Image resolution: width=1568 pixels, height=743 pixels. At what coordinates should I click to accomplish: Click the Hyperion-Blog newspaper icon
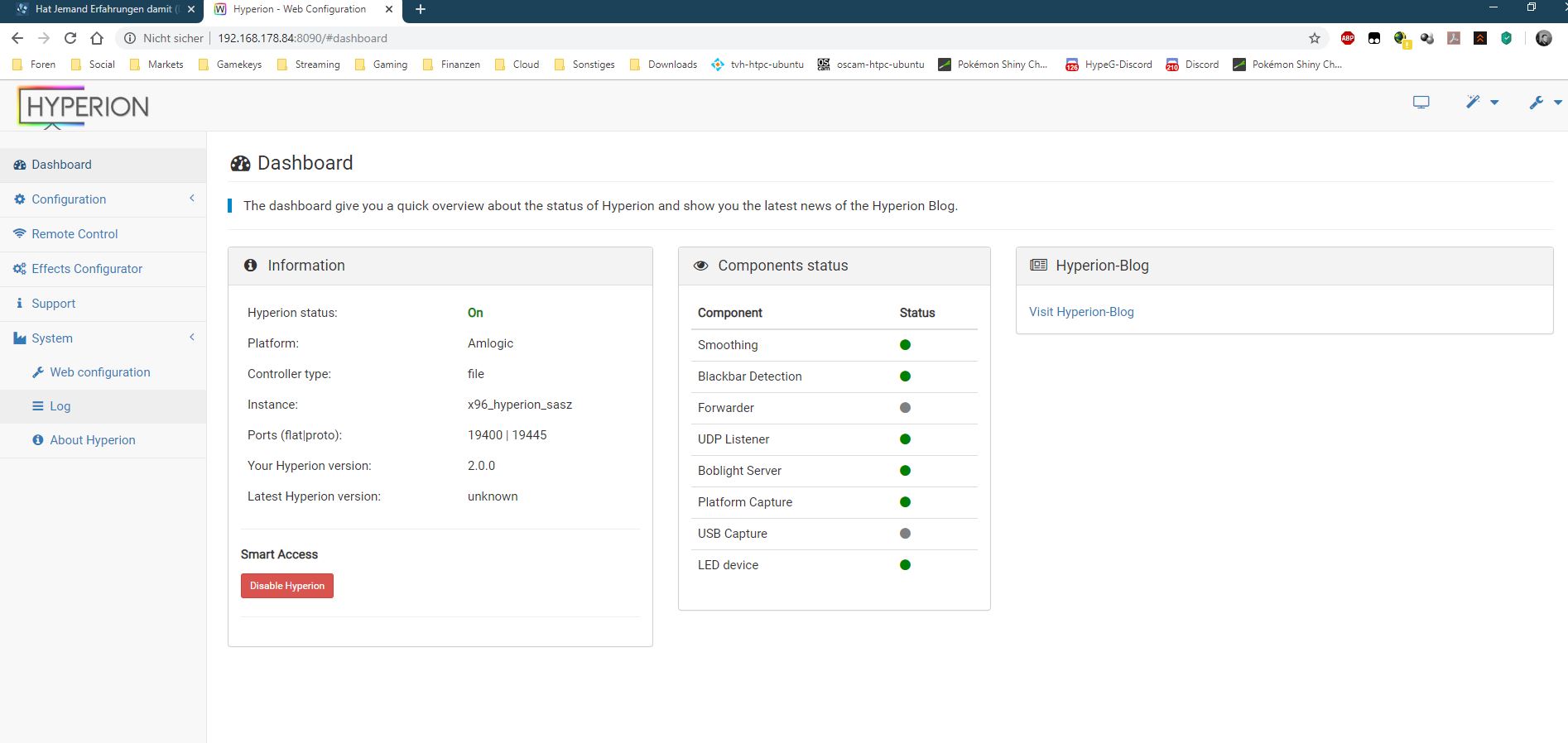[1038, 265]
